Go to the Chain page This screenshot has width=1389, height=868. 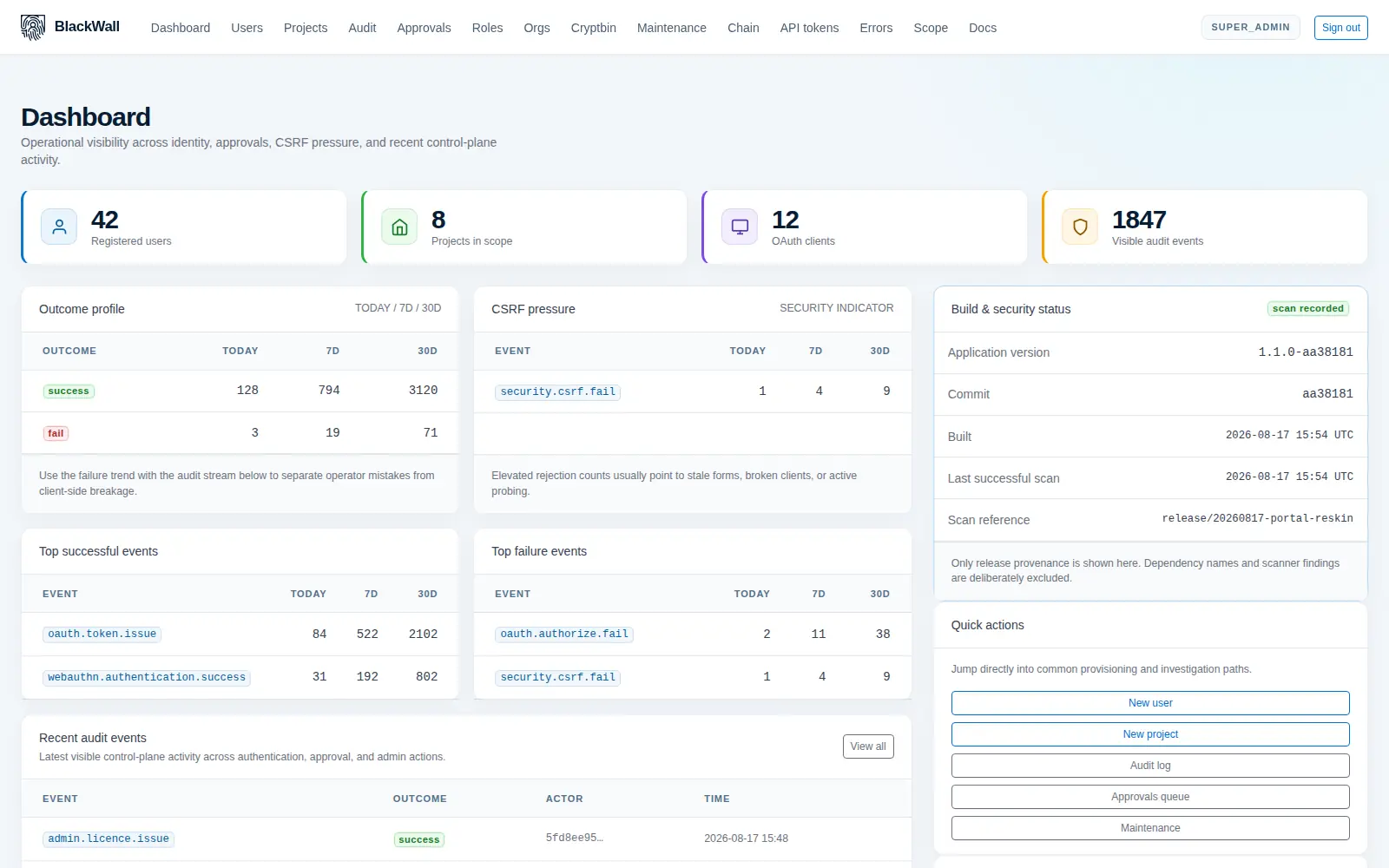click(743, 28)
